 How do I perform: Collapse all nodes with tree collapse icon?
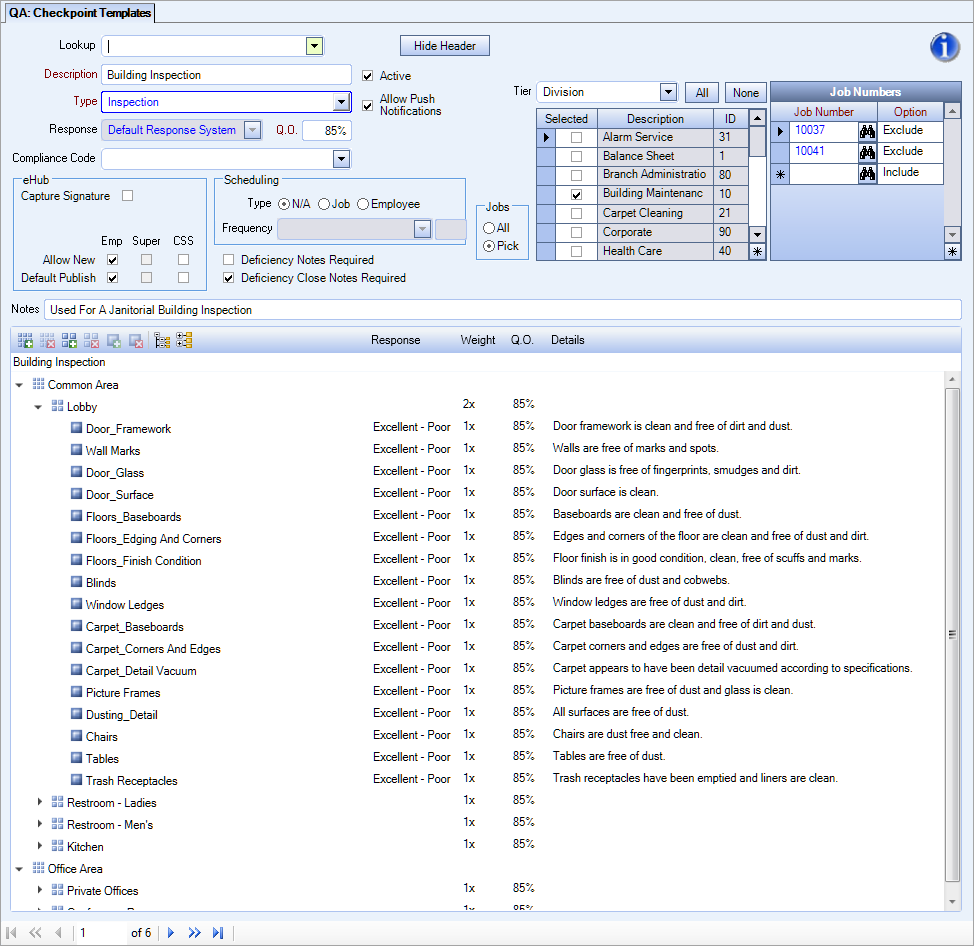(161, 340)
